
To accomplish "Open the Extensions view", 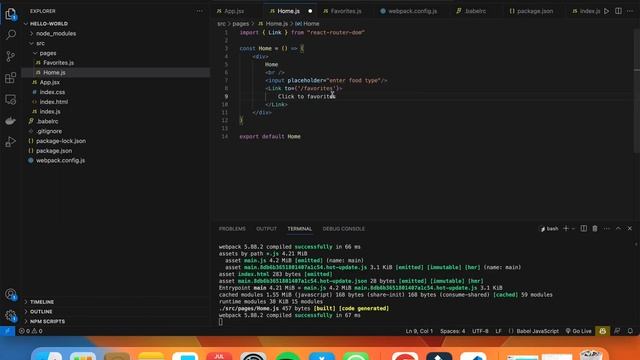I will [x=11, y=78].
